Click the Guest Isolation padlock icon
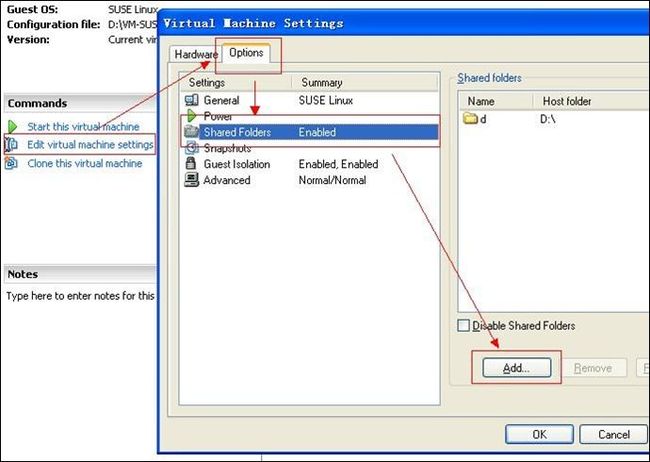This screenshot has height=462, width=650. click(x=191, y=163)
